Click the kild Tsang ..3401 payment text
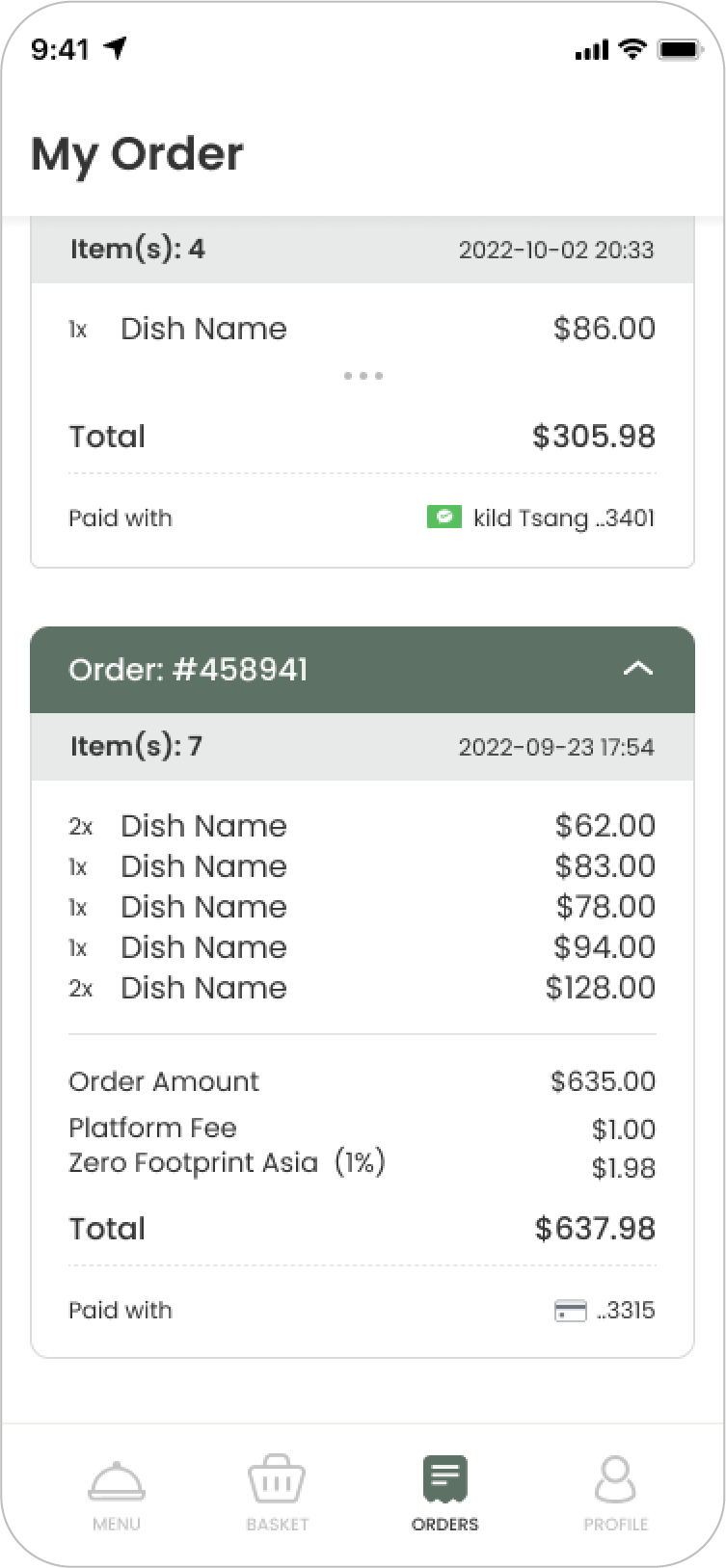The width and height of the screenshot is (726, 1568). [563, 518]
